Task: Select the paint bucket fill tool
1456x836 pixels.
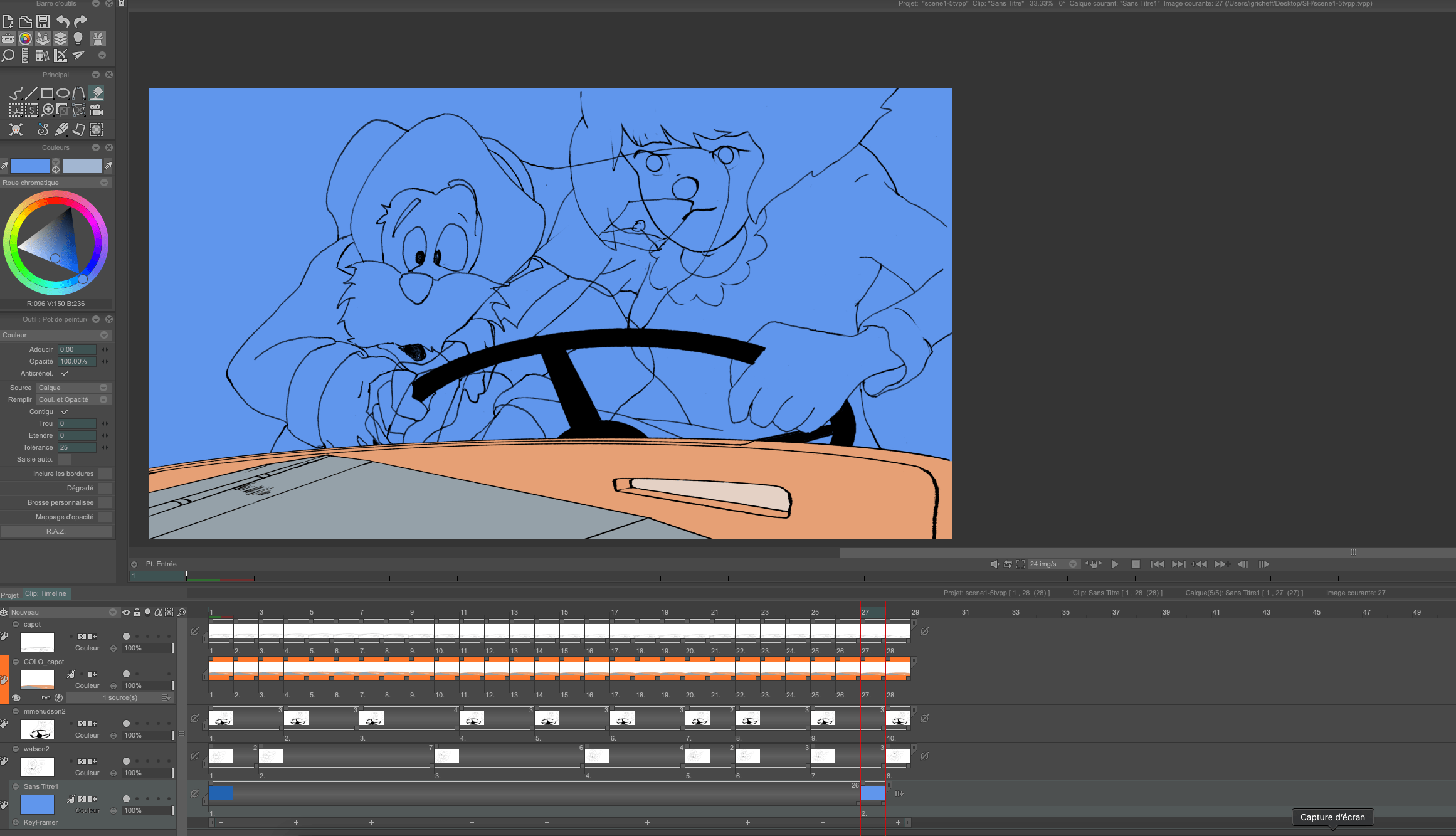Action: coord(96,93)
